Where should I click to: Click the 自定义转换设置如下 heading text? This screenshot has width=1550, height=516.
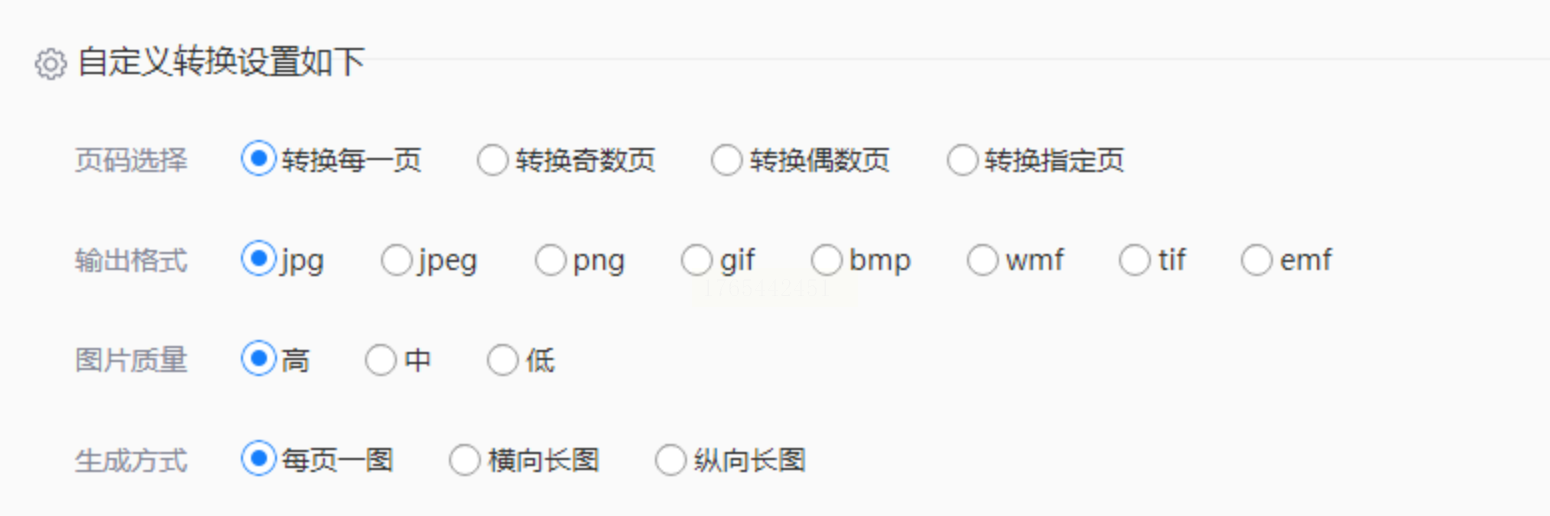pos(221,63)
